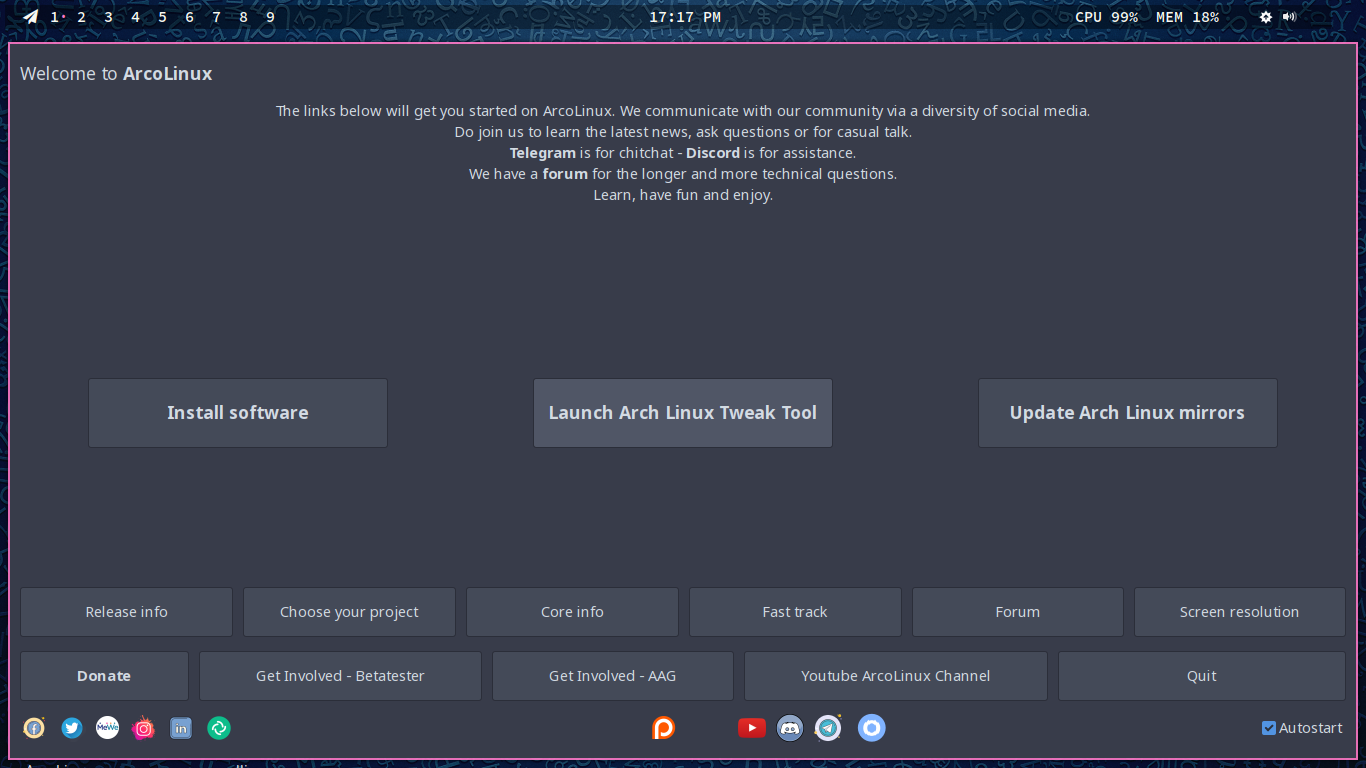This screenshot has height=768, width=1366.
Task: Open the Telegram paper-plane icon
Action: tap(828, 728)
